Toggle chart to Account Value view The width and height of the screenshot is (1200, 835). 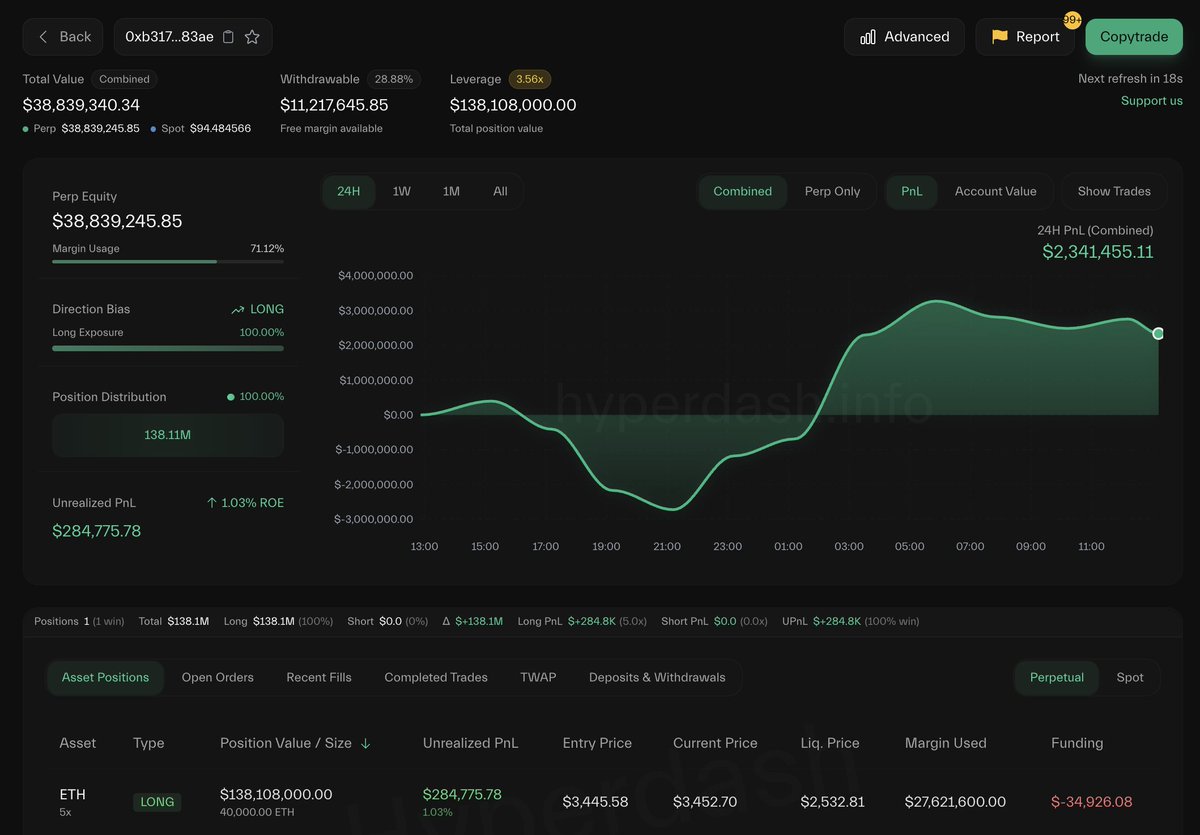pos(995,191)
